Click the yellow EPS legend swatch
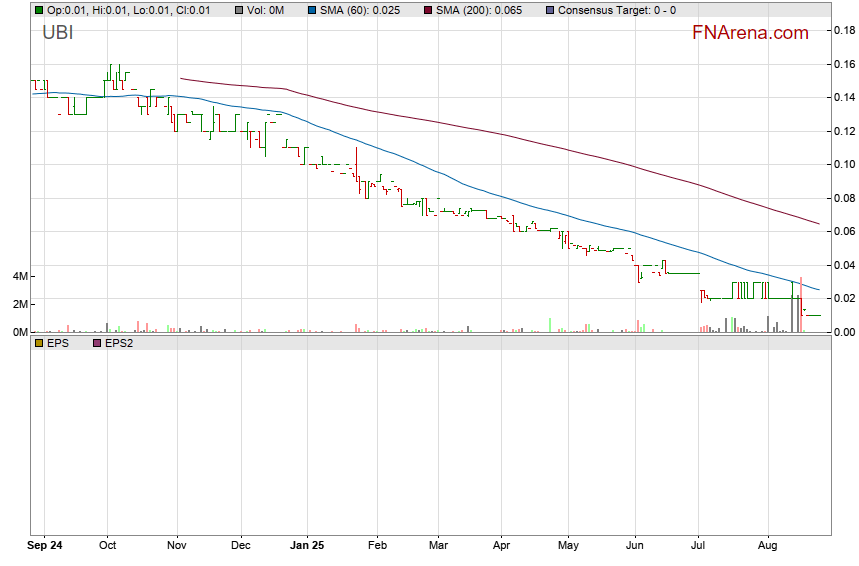859x566 pixels. click(38, 342)
